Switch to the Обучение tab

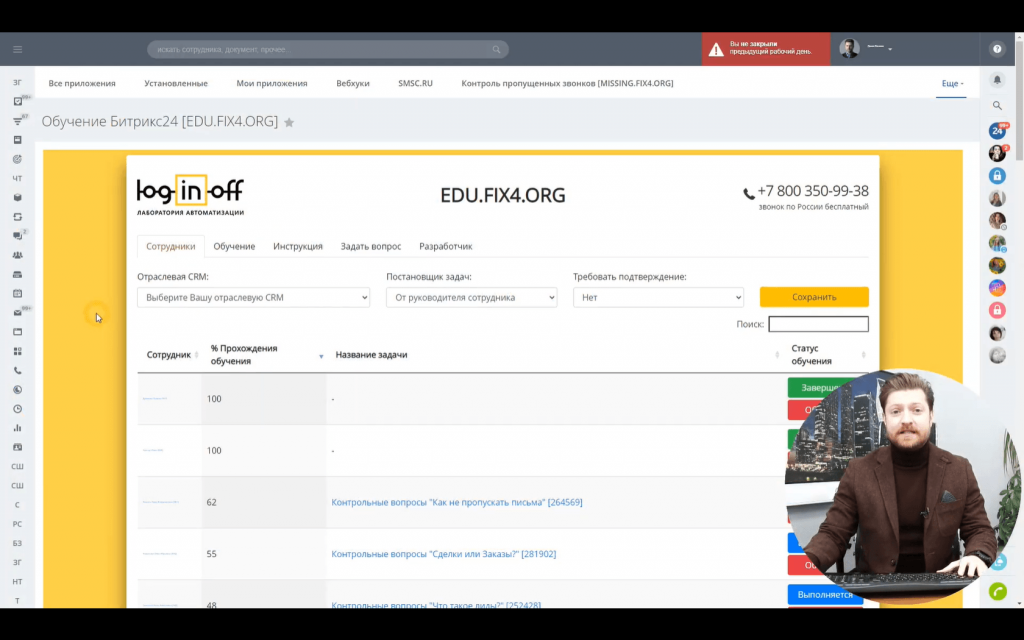(x=234, y=246)
